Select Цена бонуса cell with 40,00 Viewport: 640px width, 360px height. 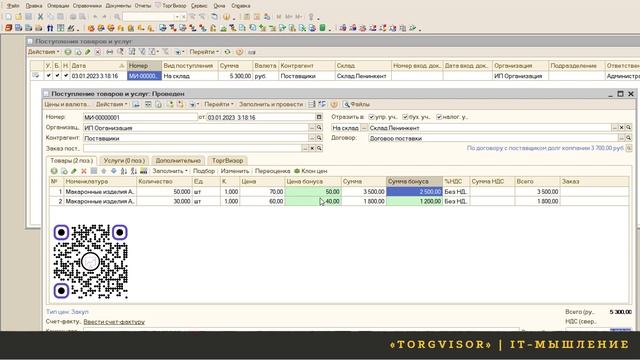click(313, 201)
